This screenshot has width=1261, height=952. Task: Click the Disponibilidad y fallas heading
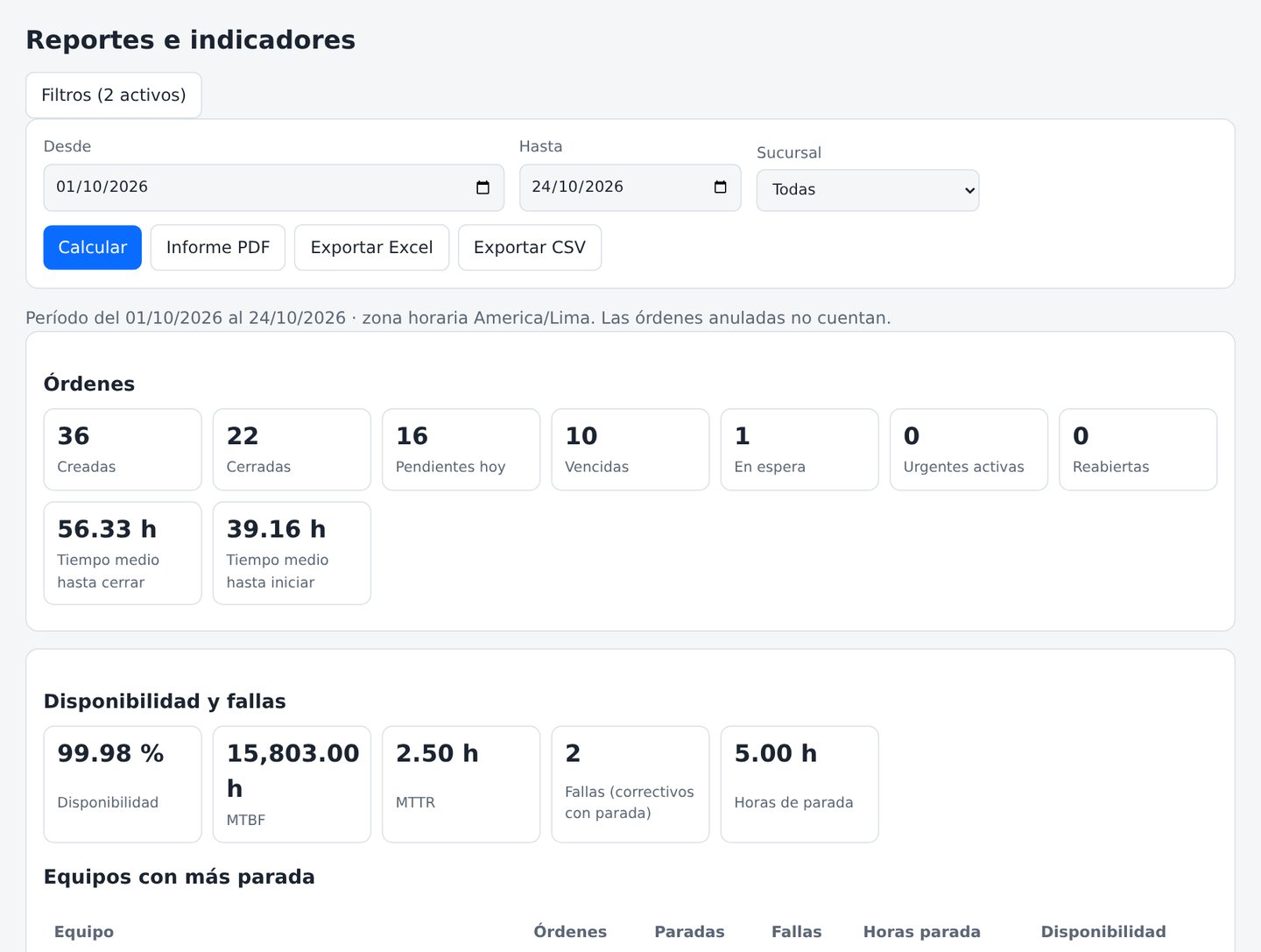(165, 702)
